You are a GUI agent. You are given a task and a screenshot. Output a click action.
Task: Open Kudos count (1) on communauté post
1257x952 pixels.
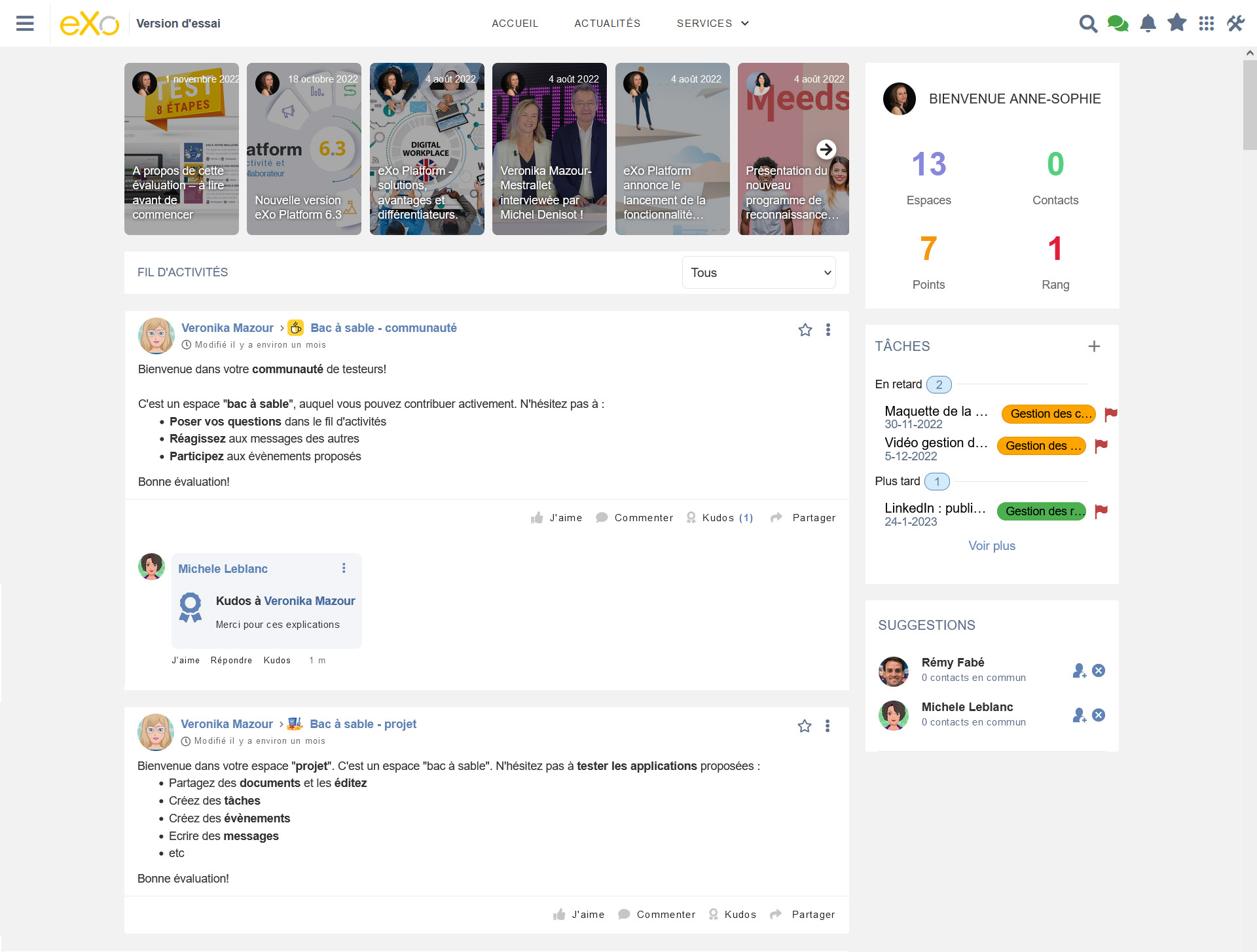tap(746, 518)
